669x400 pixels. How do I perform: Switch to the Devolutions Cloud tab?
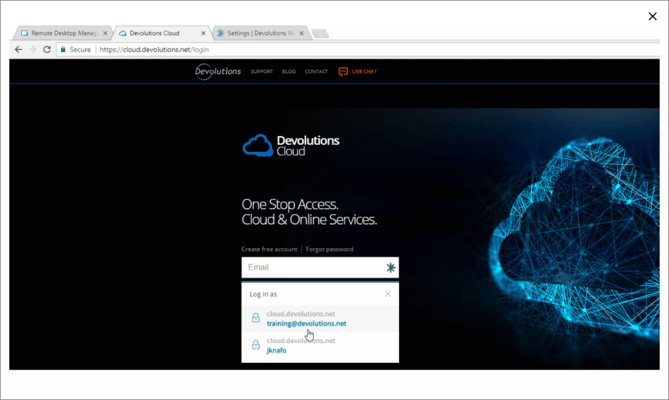[x=162, y=33]
